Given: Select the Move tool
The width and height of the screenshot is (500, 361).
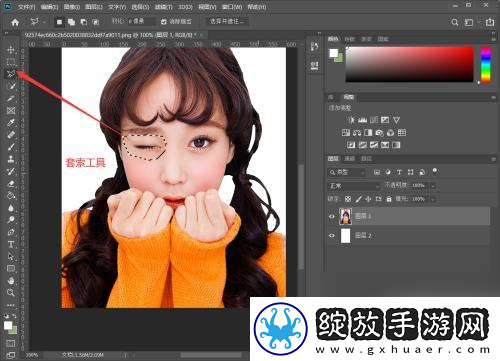Looking at the screenshot, I should 11,50.
